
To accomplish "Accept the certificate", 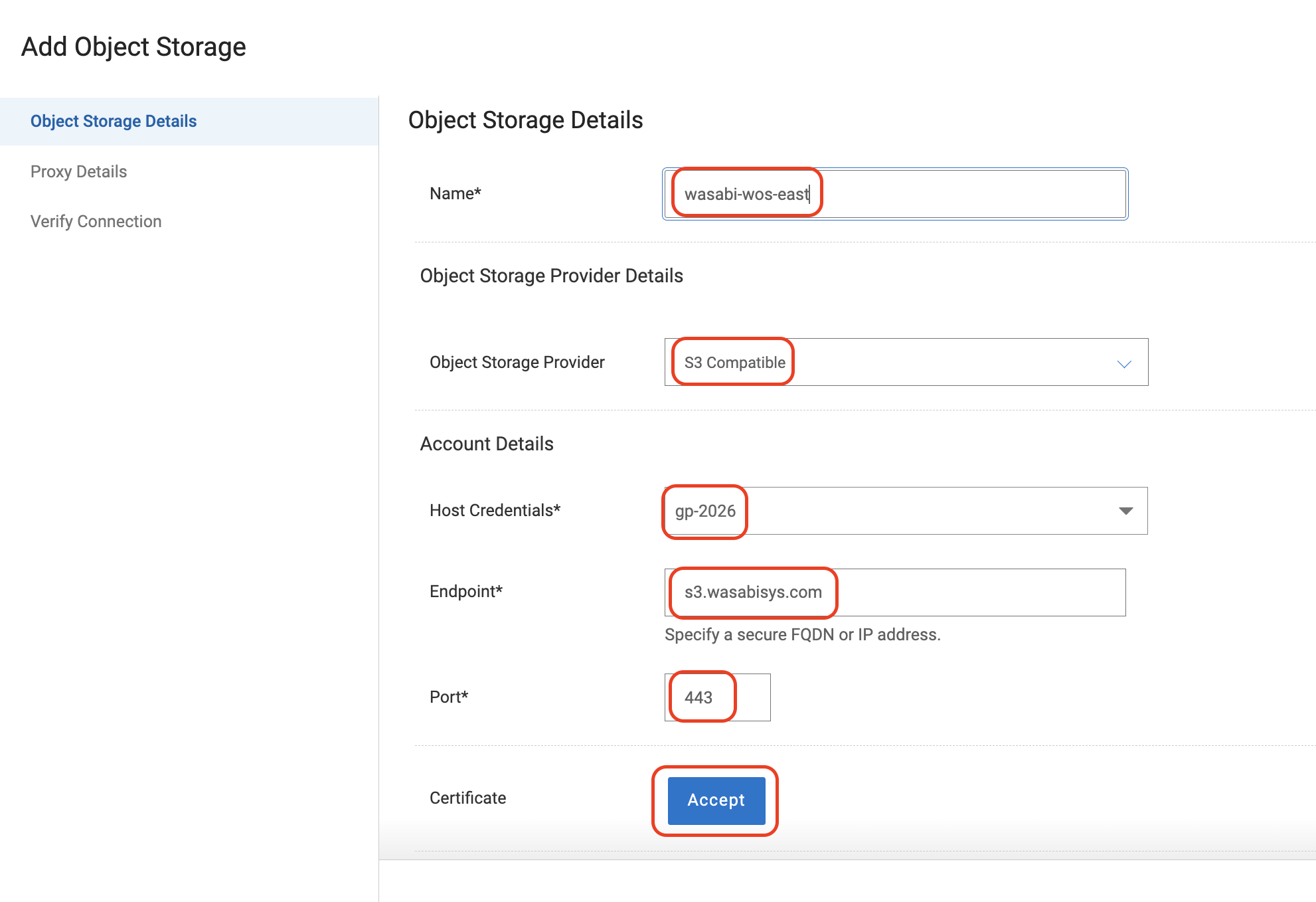I will (x=716, y=800).
